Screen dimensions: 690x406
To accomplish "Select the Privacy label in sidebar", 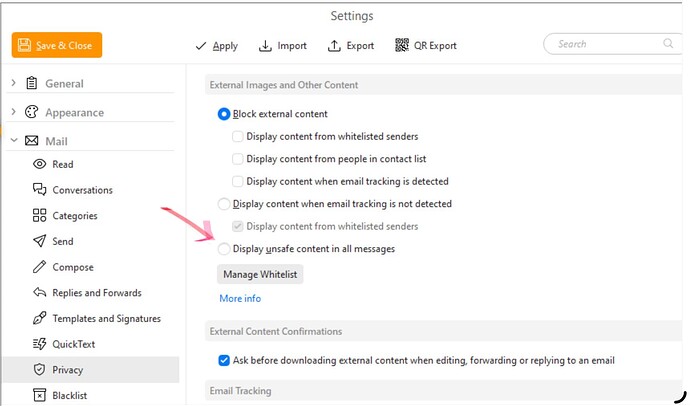I will coord(67,370).
